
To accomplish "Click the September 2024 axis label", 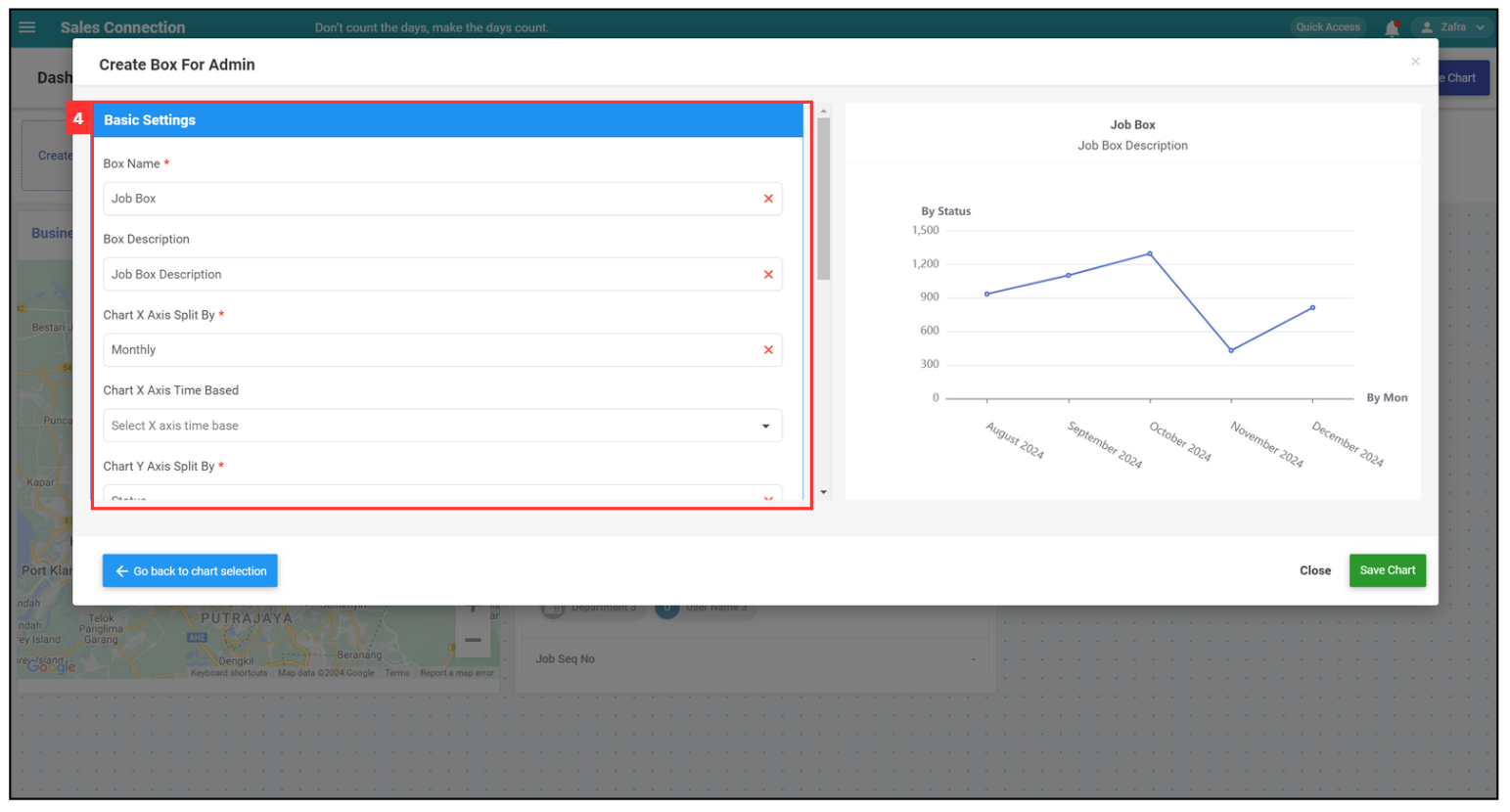I will tap(1105, 445).
